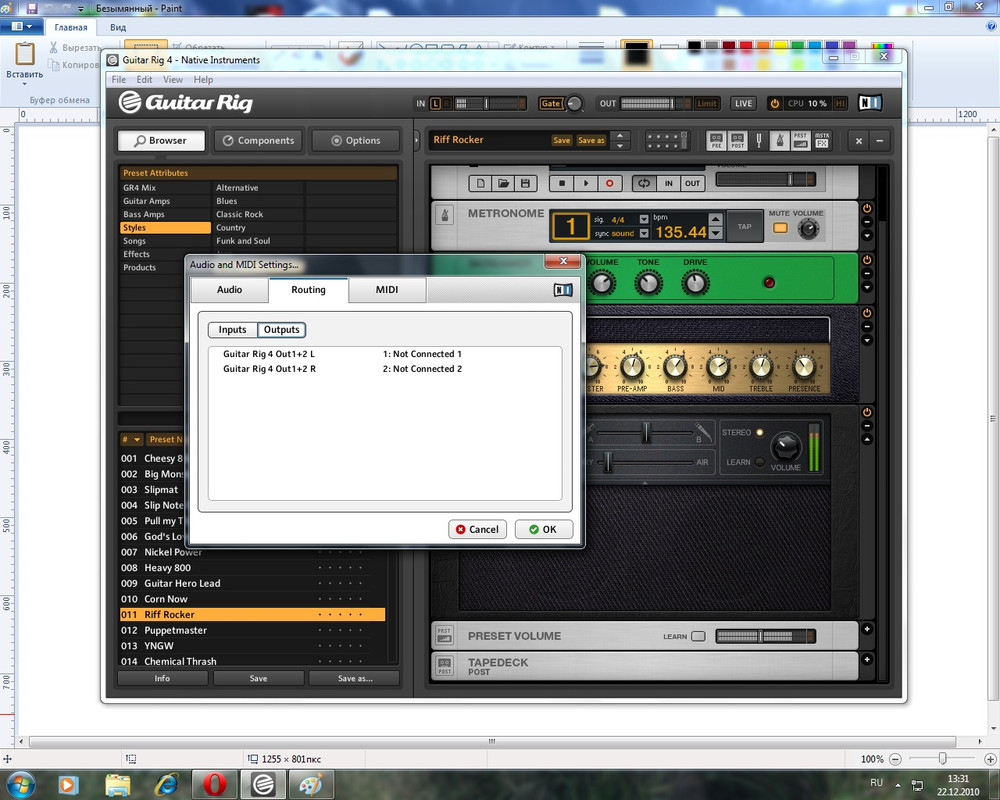Select the Inputs routing tab

[x=233, y=330]
